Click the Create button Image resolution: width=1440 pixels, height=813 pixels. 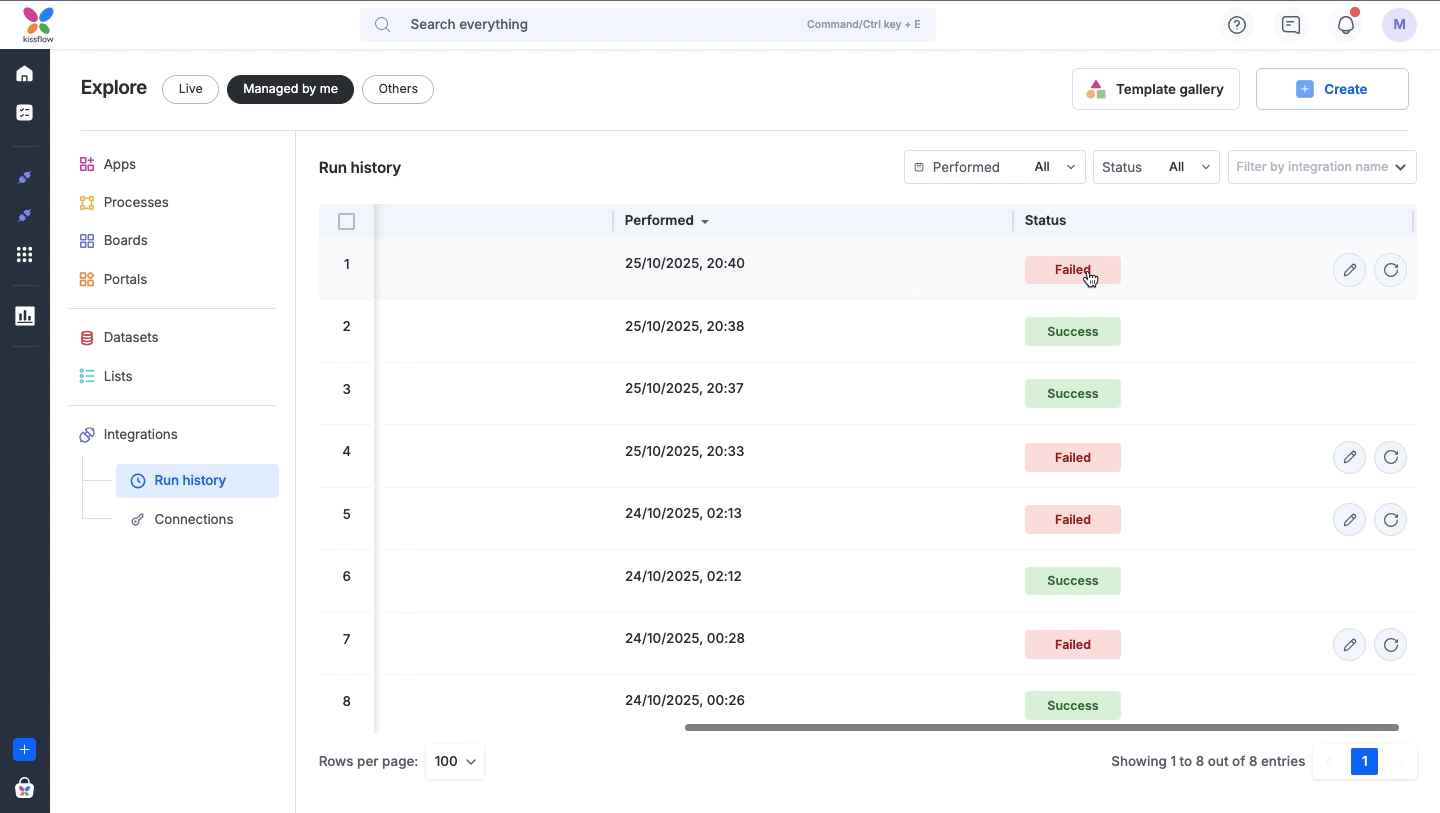[1332, 89]
